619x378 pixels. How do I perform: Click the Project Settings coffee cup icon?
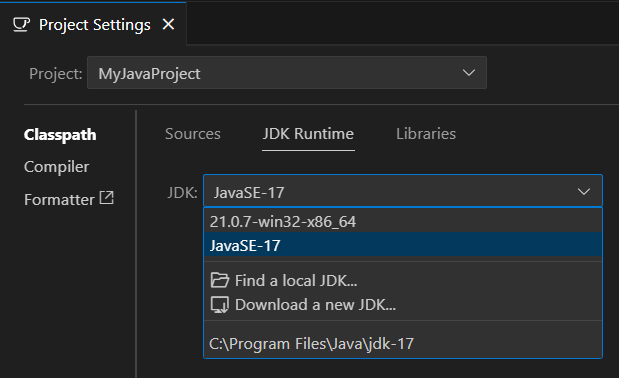(21, 24)
